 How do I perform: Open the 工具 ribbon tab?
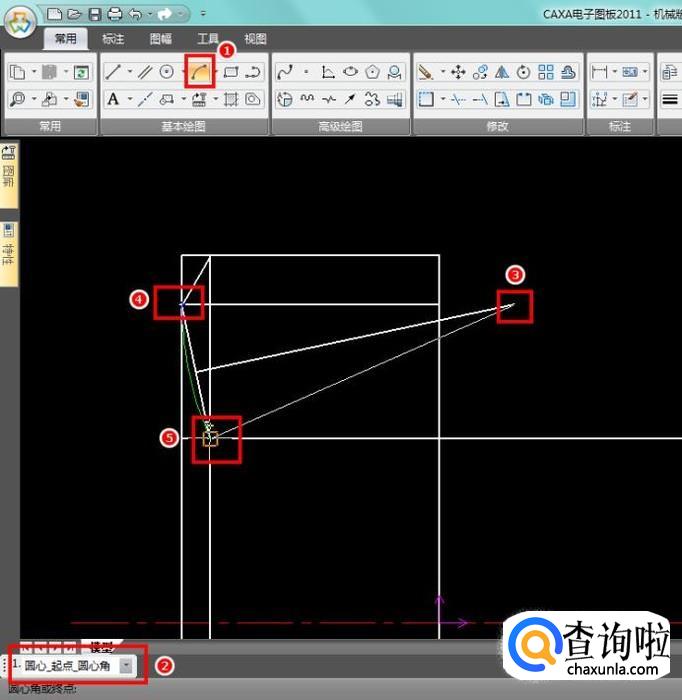click(207, 39)
